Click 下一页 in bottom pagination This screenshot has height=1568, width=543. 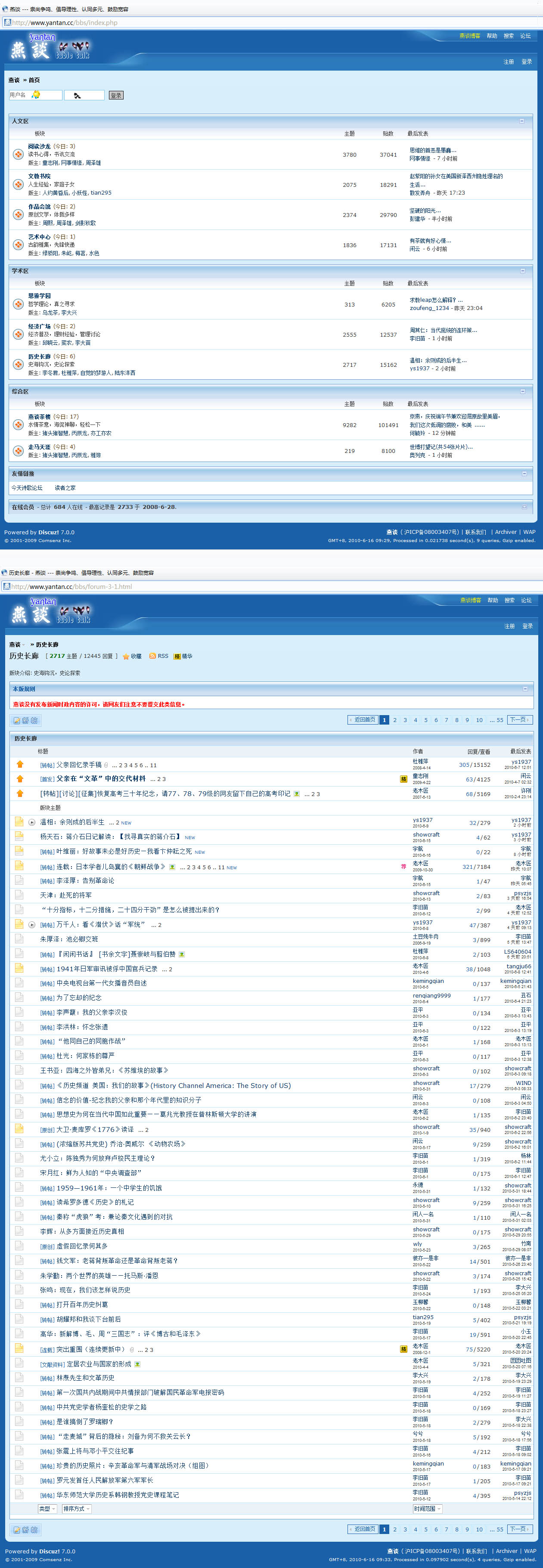coord(519,1529)
